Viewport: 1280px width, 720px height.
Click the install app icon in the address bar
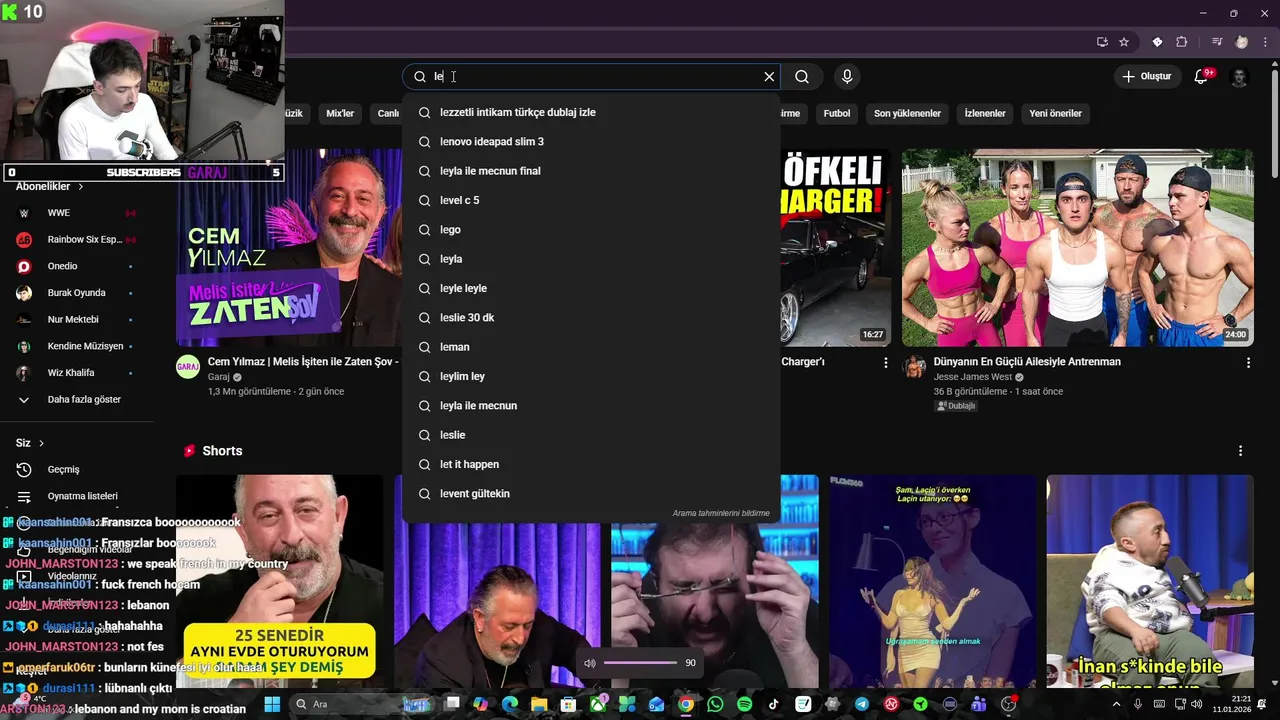pyautogui.click(x=1102, y=42)
